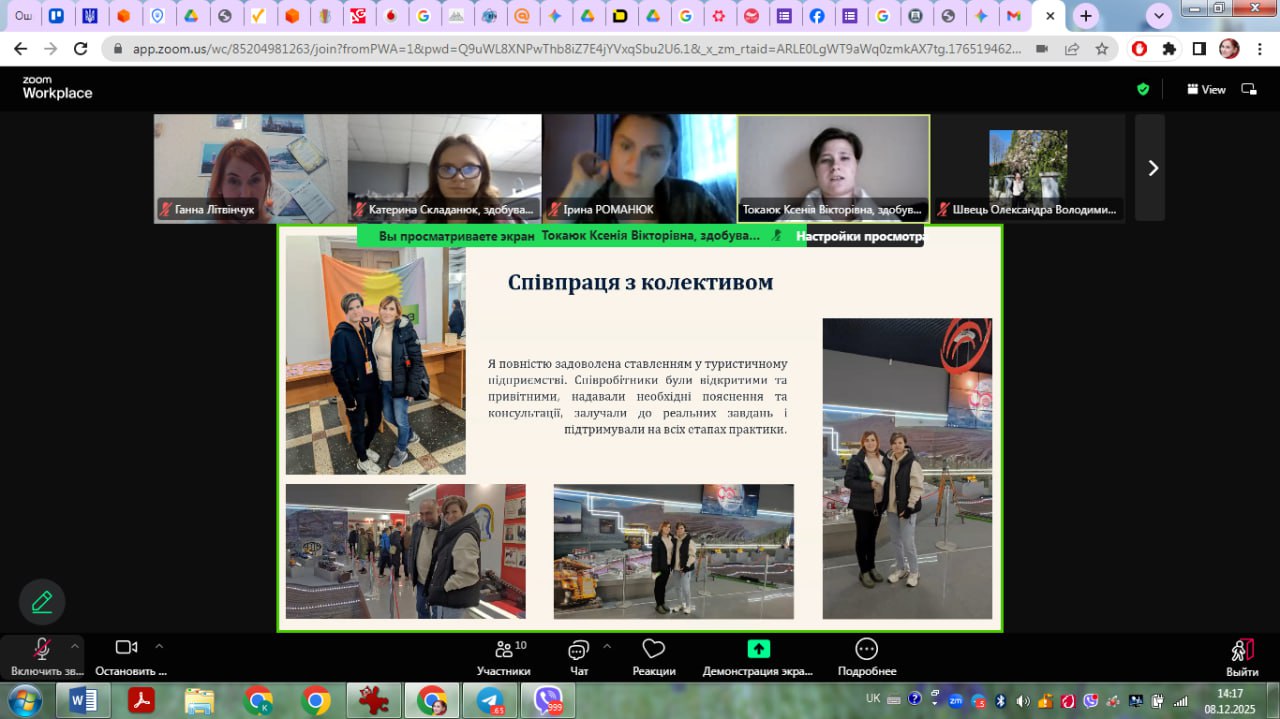The height and width of the screenshot is (719, 1280).
Task: Expand chat options arrow beside chat
Action: pyautogui.click(x=606, y=645)
